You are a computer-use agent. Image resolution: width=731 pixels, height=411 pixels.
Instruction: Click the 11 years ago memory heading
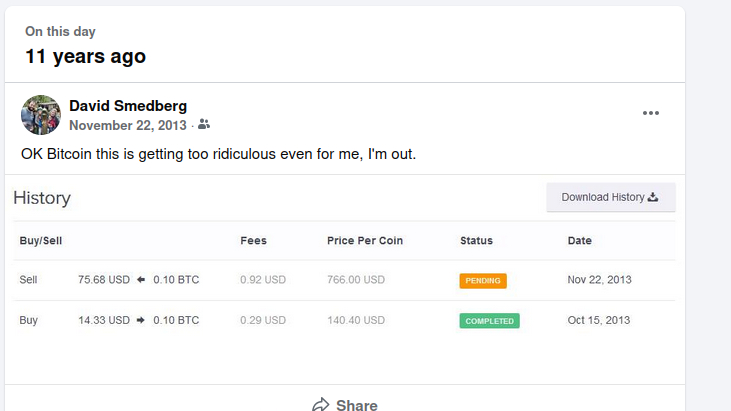[x=85, y=56]
